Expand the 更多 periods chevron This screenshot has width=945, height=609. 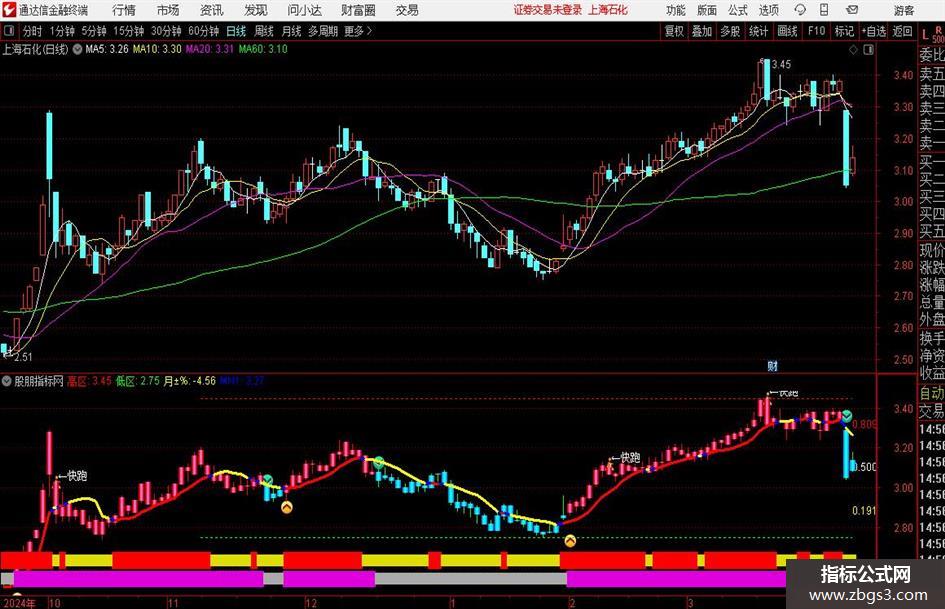tap(359, 31)
